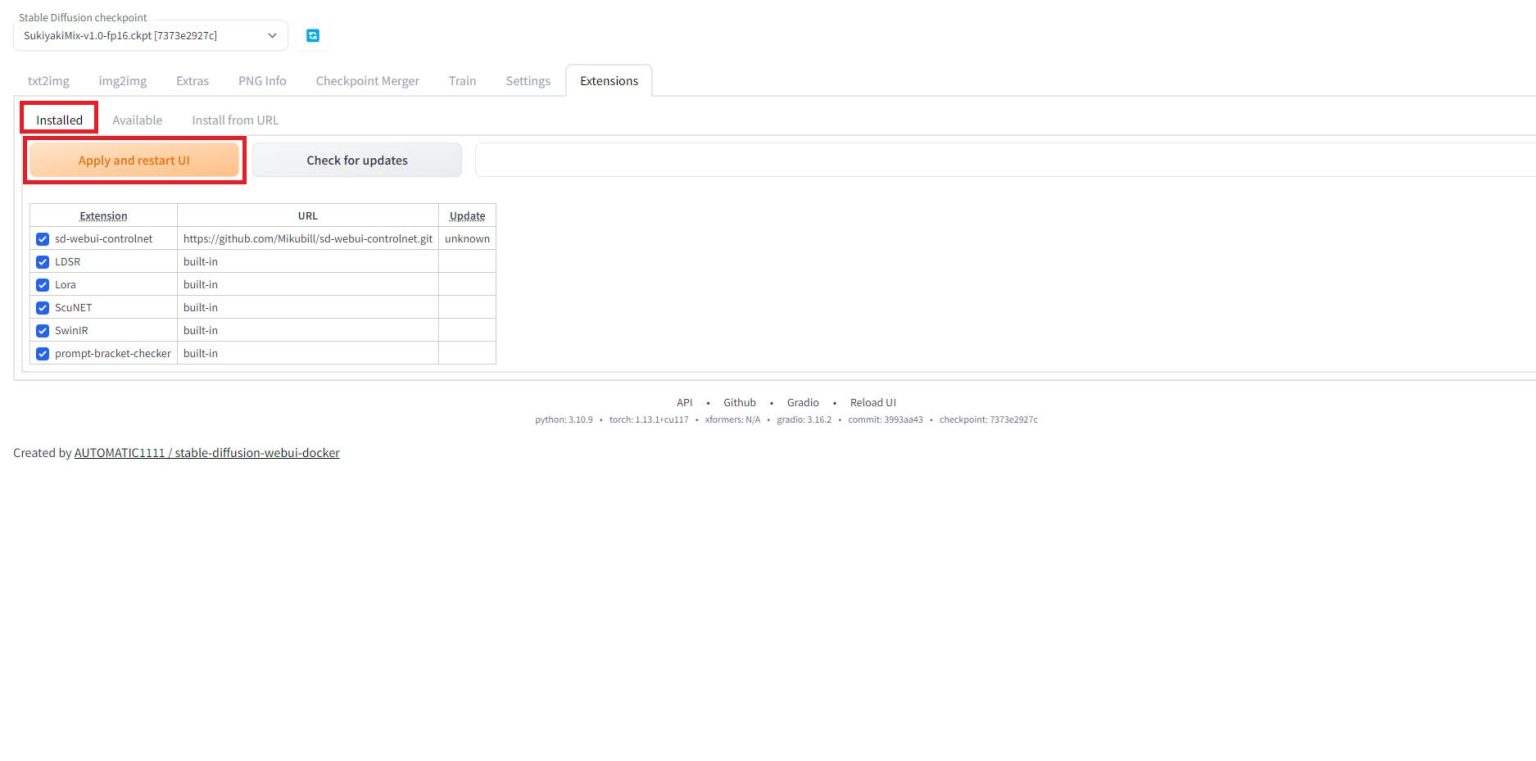1536x761 pixels.
Task: Uncheck the sd-webui-controlnet extension checkbox
Action: pos(42,239)
